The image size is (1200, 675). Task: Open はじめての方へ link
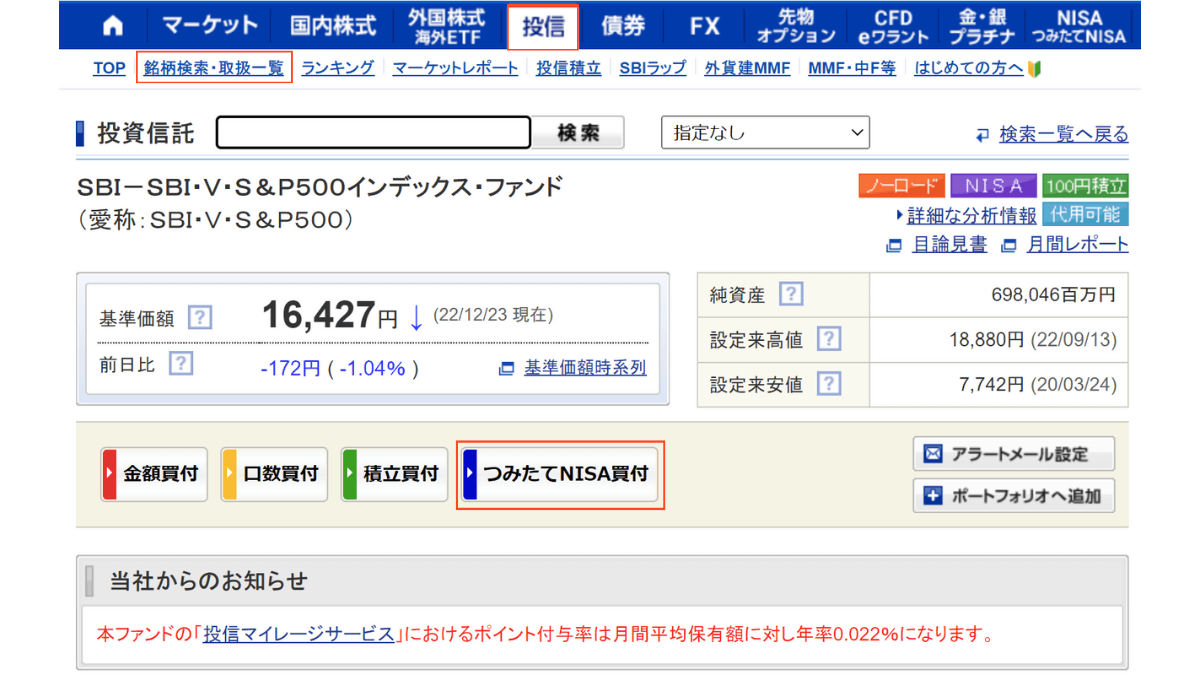click(969, 68)
